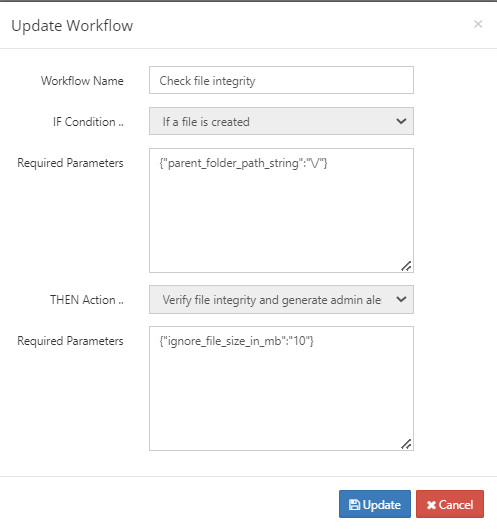Grab the resize handle of the ignore_file_size_in_mb textarea

406,444
